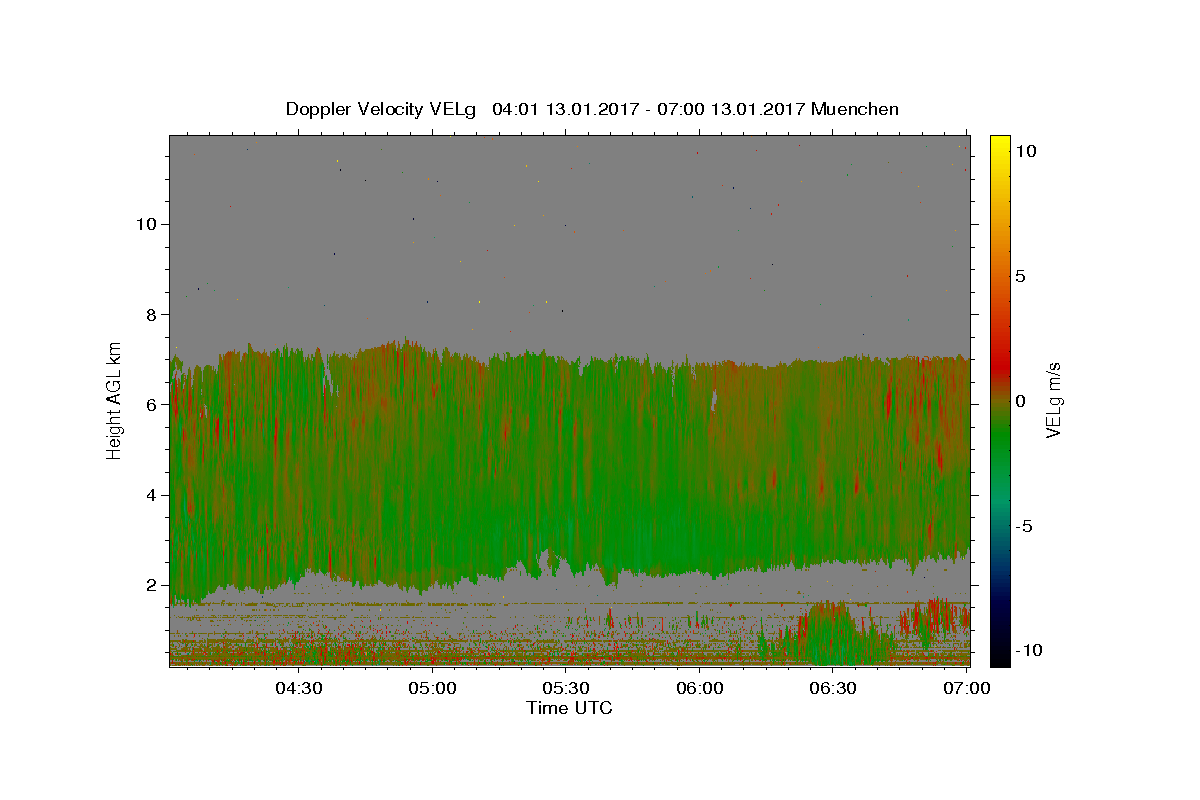Screen dimensions: 1200x800
Task: Click the height axis label 4
Action: (x=149, y=495)
